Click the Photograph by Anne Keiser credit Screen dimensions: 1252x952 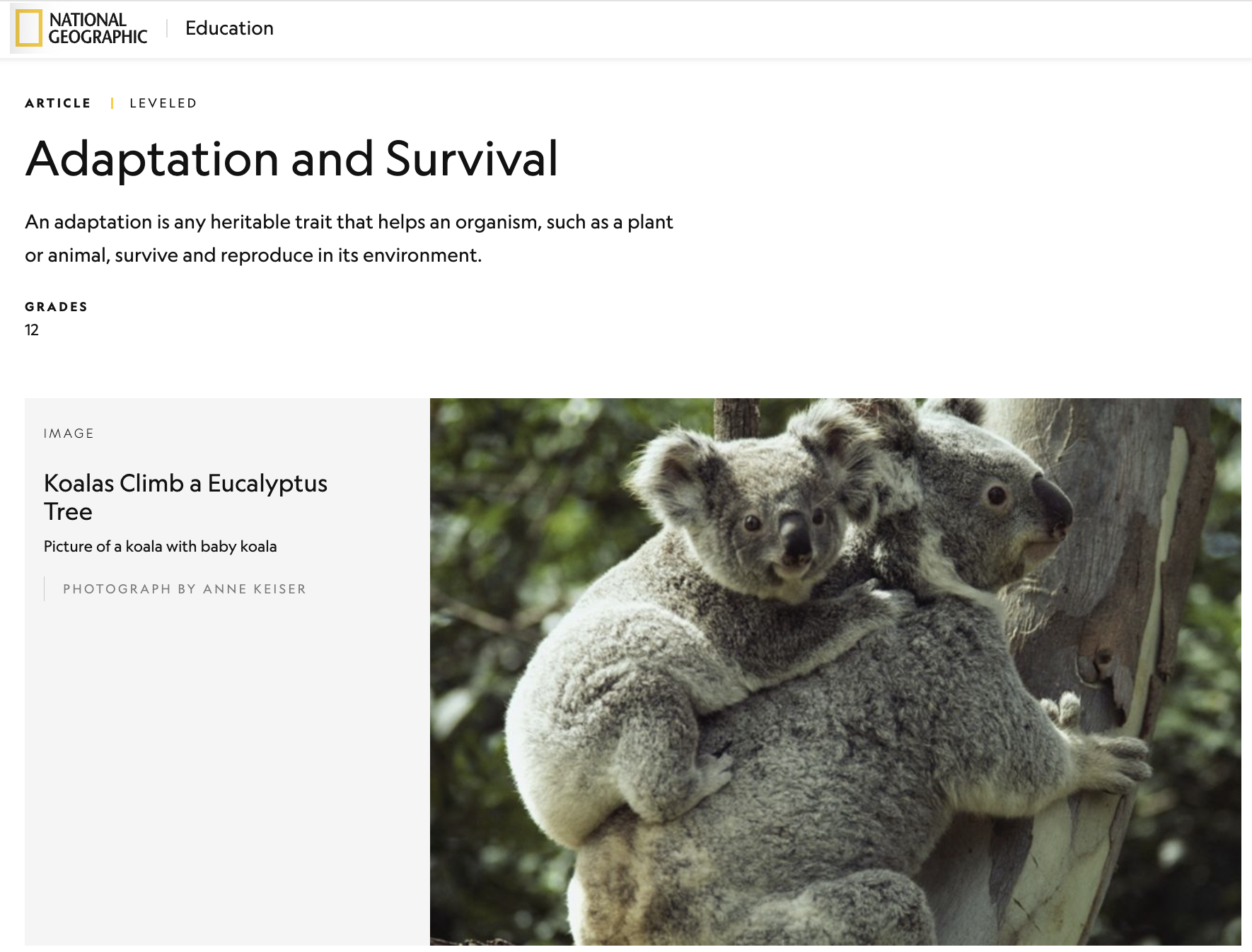(185, 589)
